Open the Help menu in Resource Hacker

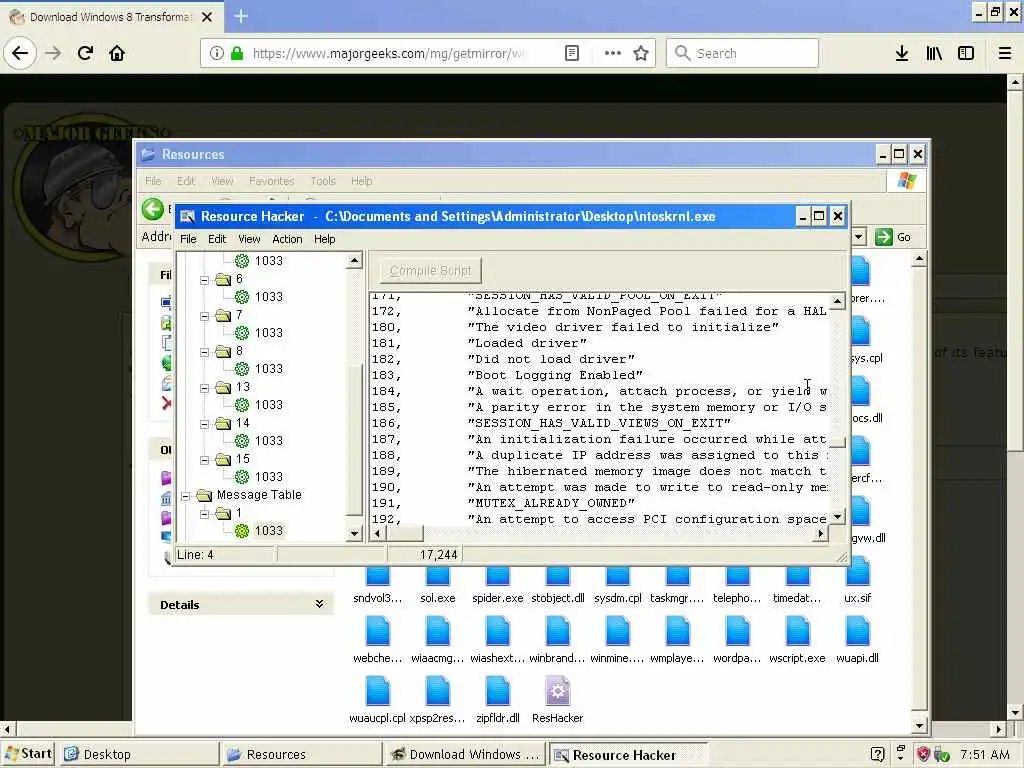pyautogui.click(x=325, y=239)
